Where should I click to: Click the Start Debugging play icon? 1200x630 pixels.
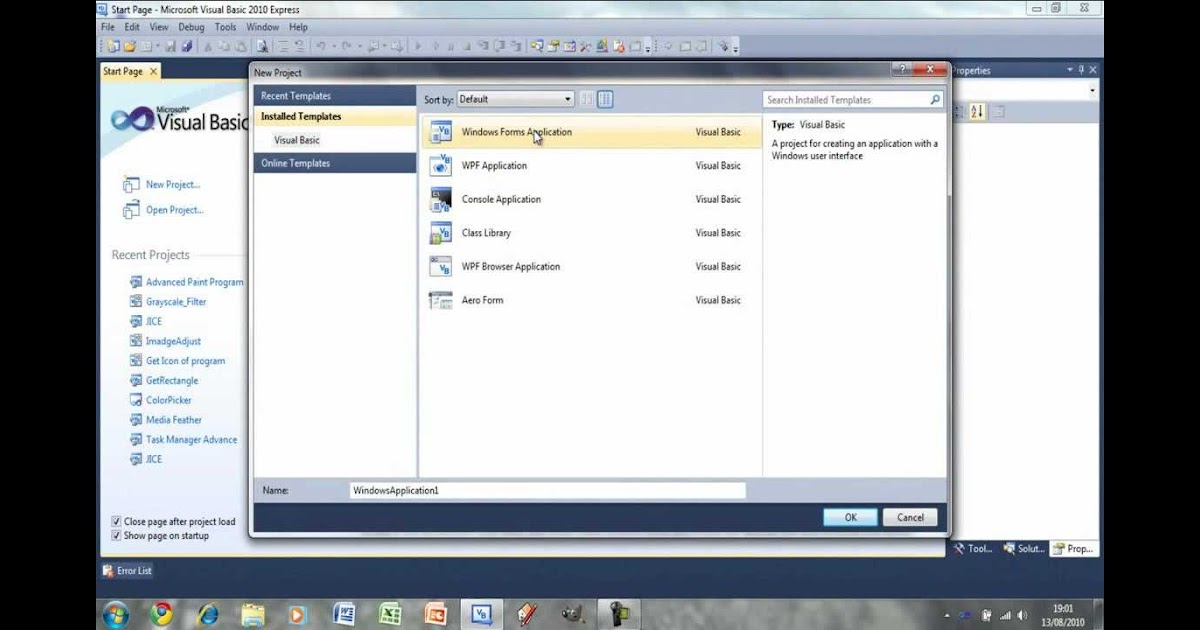click(418, 46)
